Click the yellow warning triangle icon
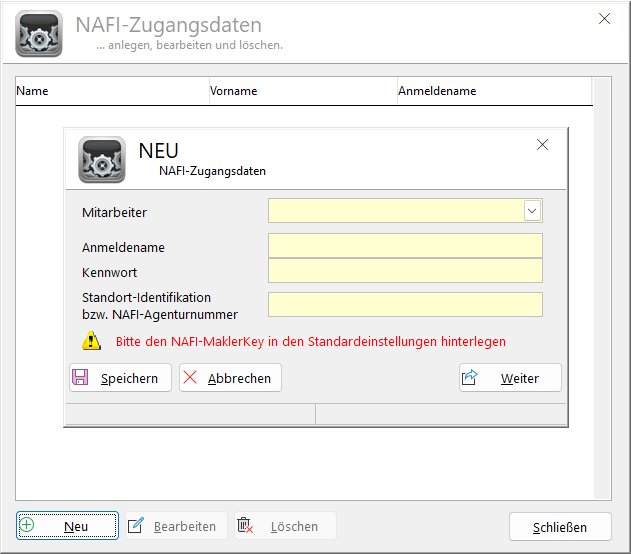Viewport: 631px width, 554px height. (x=92, y=341)
